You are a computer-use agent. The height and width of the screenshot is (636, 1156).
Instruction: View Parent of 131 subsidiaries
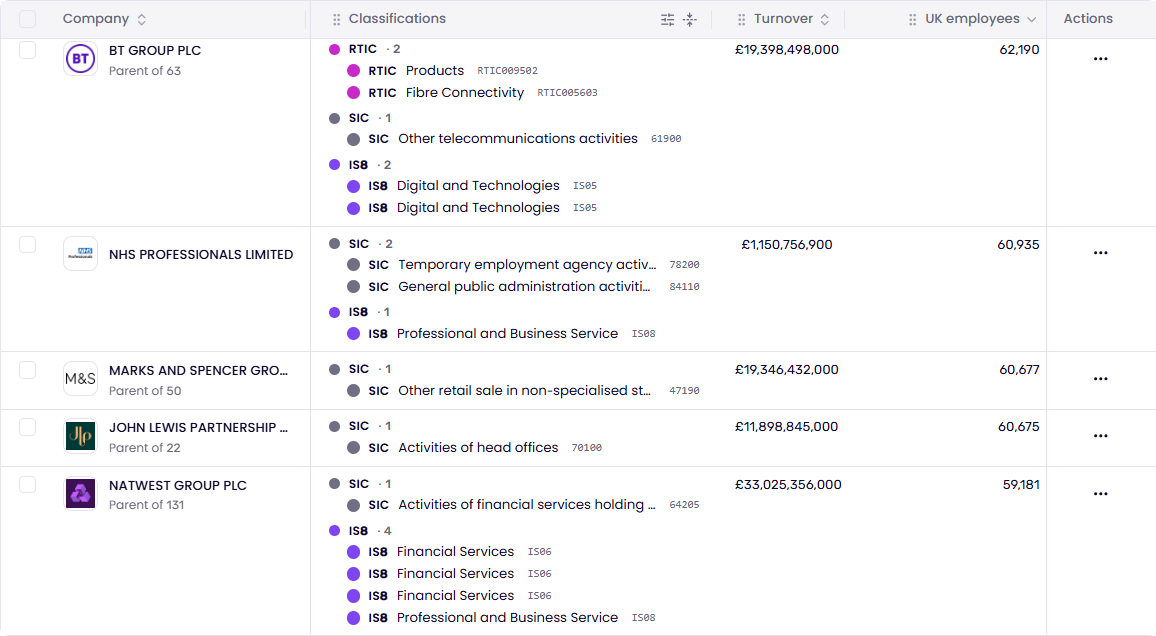(x=147, y=505)
